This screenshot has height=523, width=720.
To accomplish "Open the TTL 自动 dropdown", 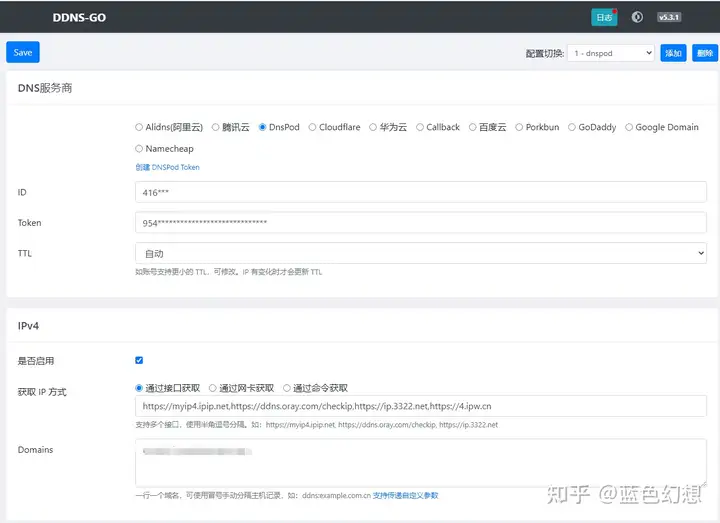I will point(421,253).
